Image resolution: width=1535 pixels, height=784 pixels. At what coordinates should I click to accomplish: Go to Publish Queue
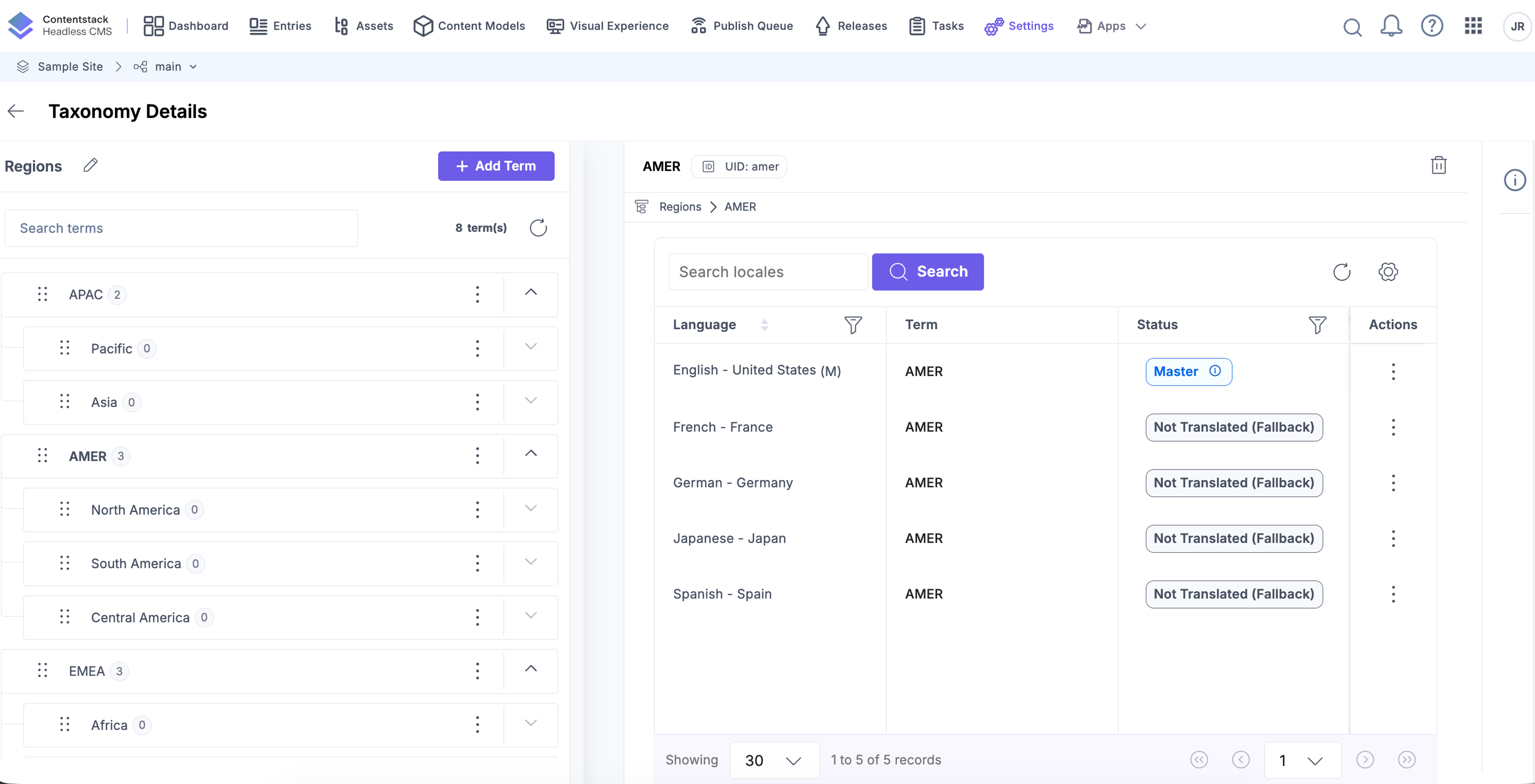click(741, 26)
